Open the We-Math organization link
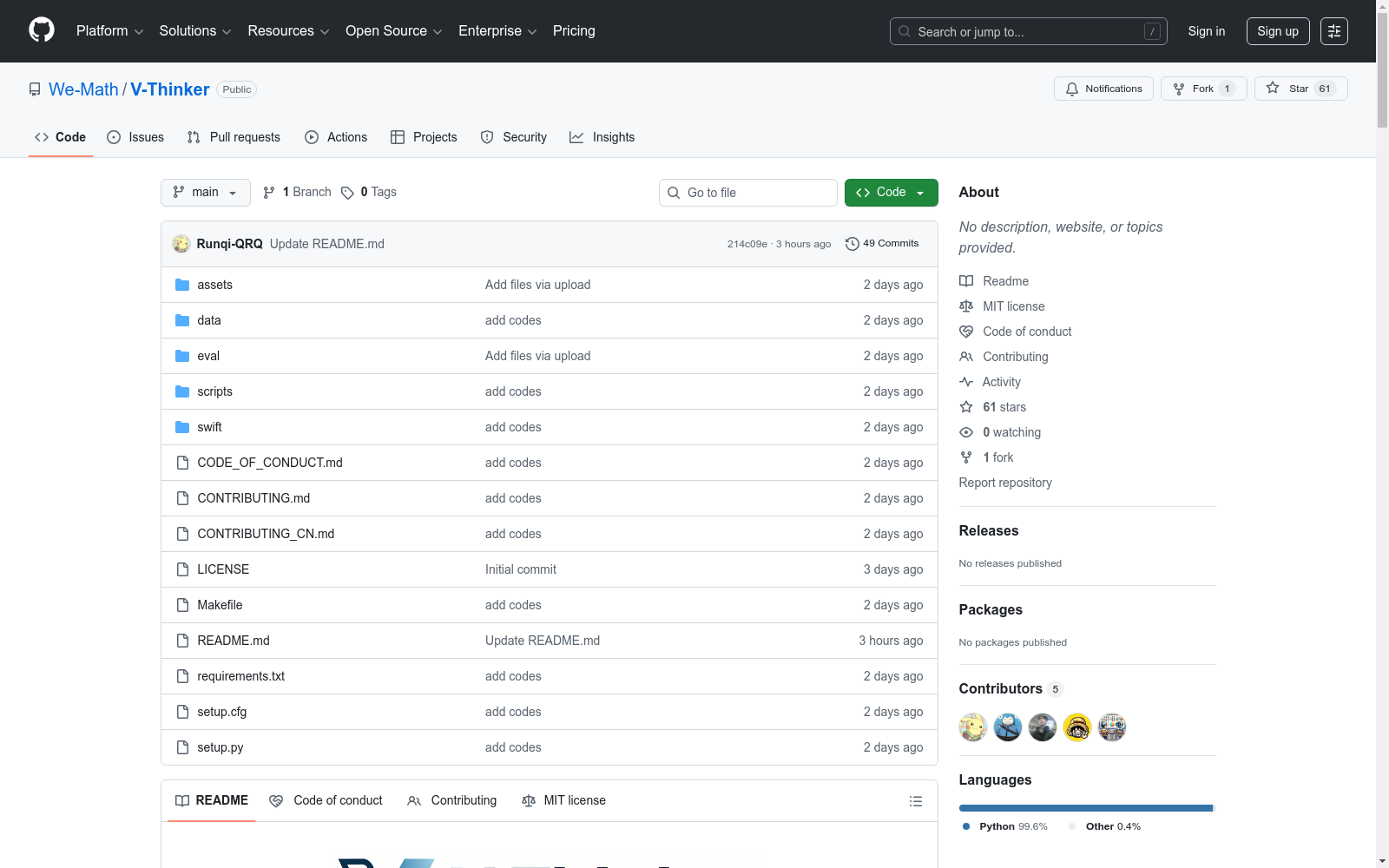Screen dimensions: 1389x868 click(x=83, y=89)
